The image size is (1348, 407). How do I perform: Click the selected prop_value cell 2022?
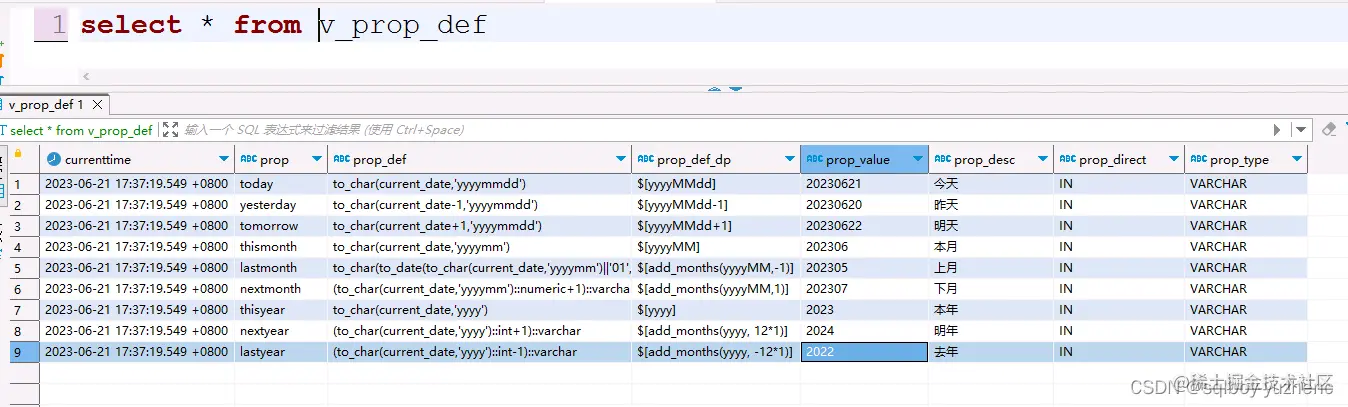864,352
